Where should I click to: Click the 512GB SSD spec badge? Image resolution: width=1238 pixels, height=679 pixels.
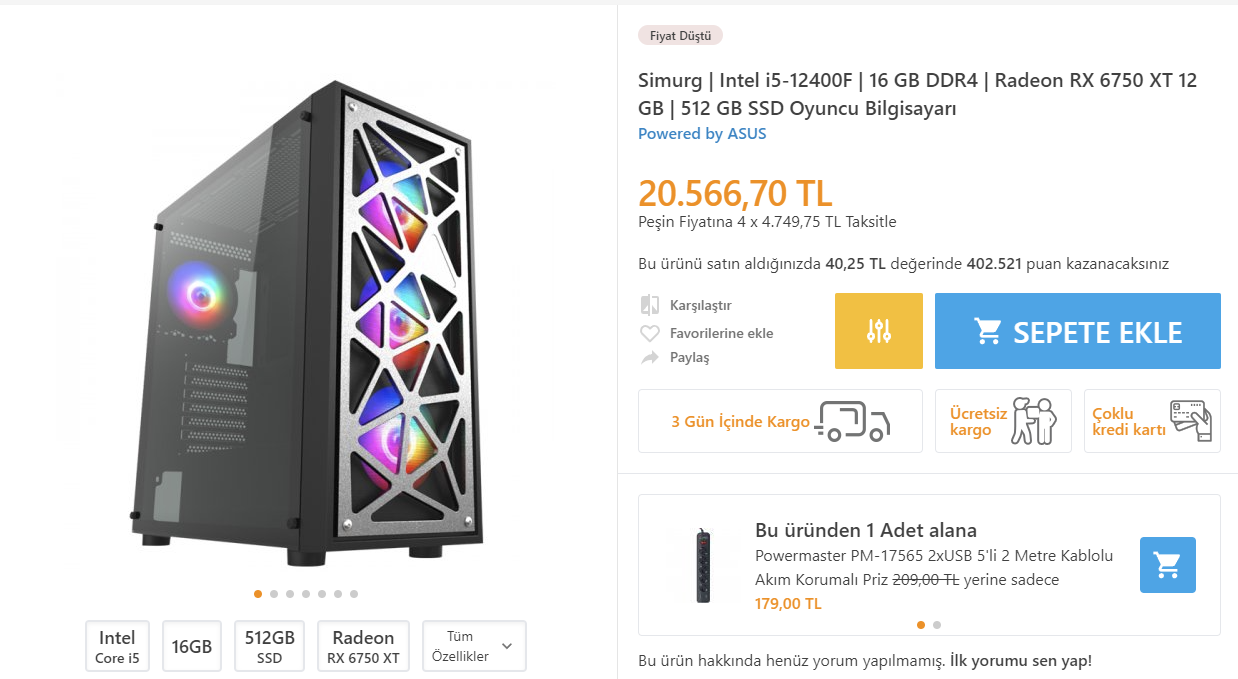[x=269, y=646]
